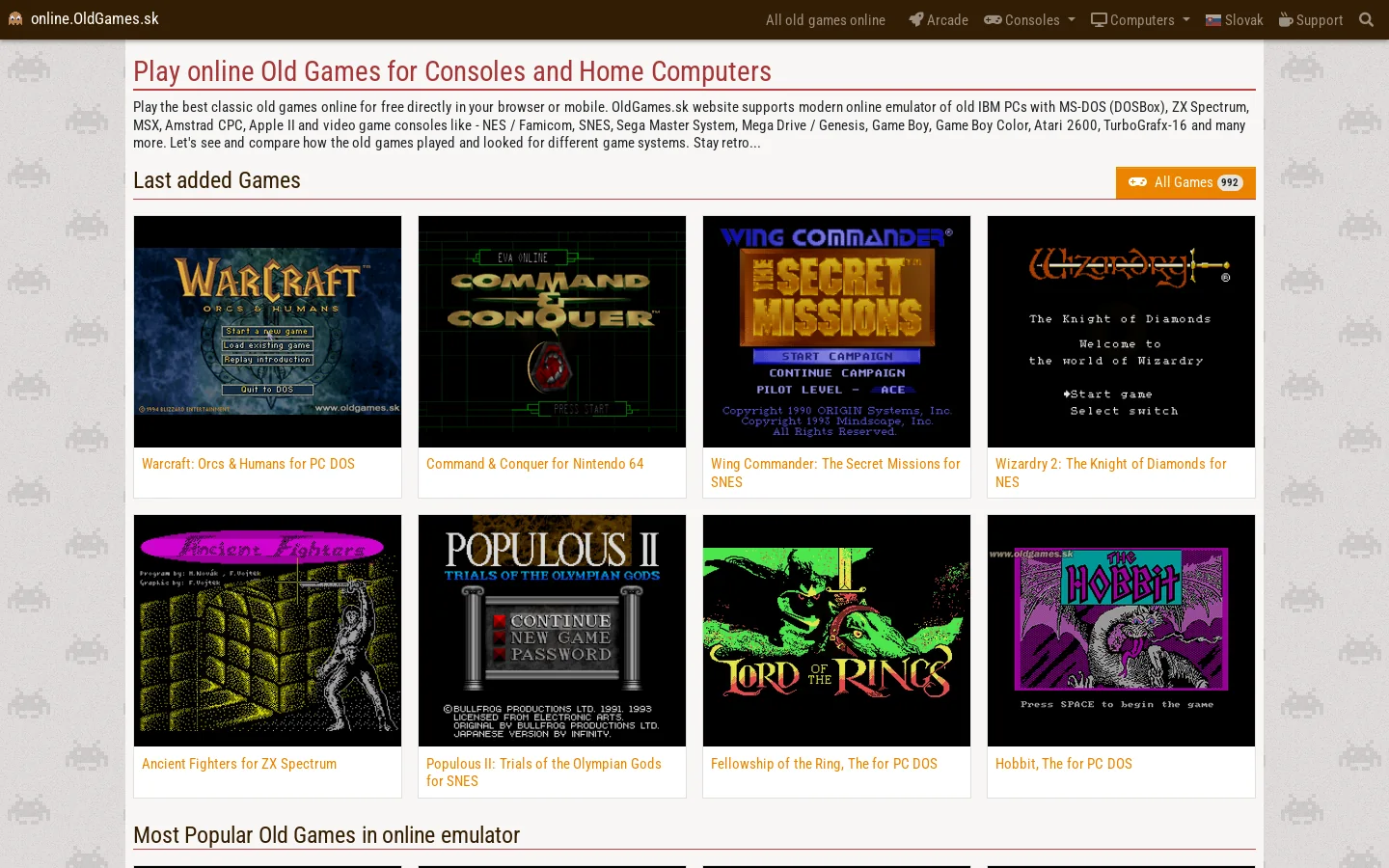Open the Support menu link
Viewport: 1389px width, 868px height.
coord(1311,19)
